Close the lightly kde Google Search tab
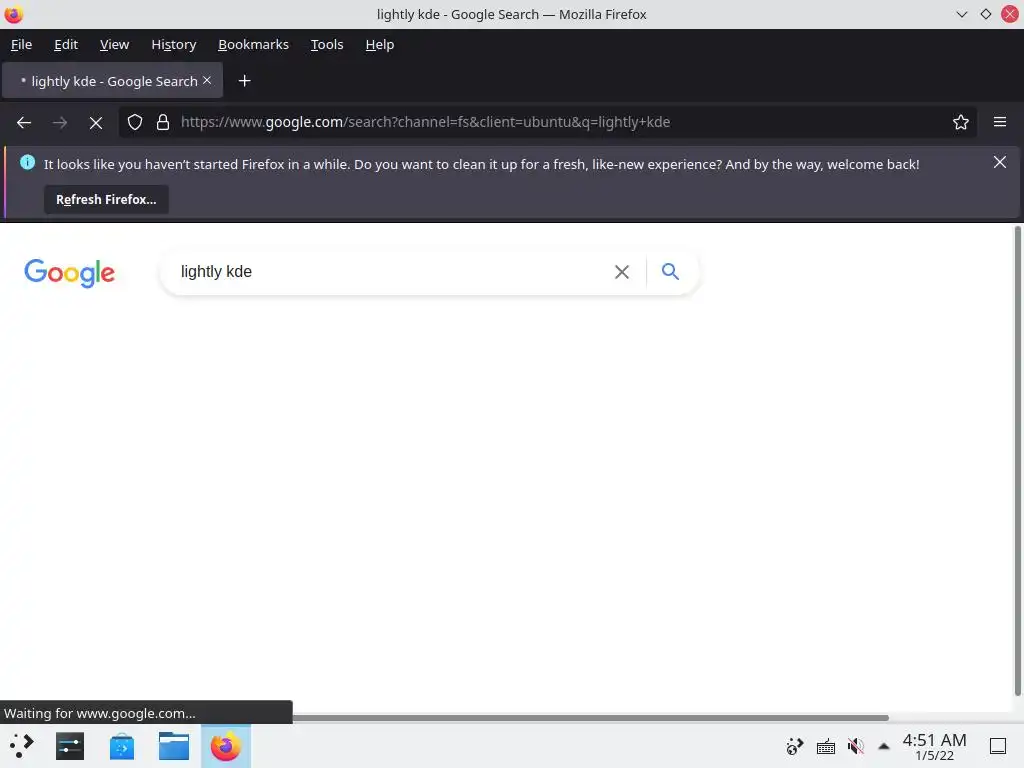Screen dimensions: 1024x768 207,80
